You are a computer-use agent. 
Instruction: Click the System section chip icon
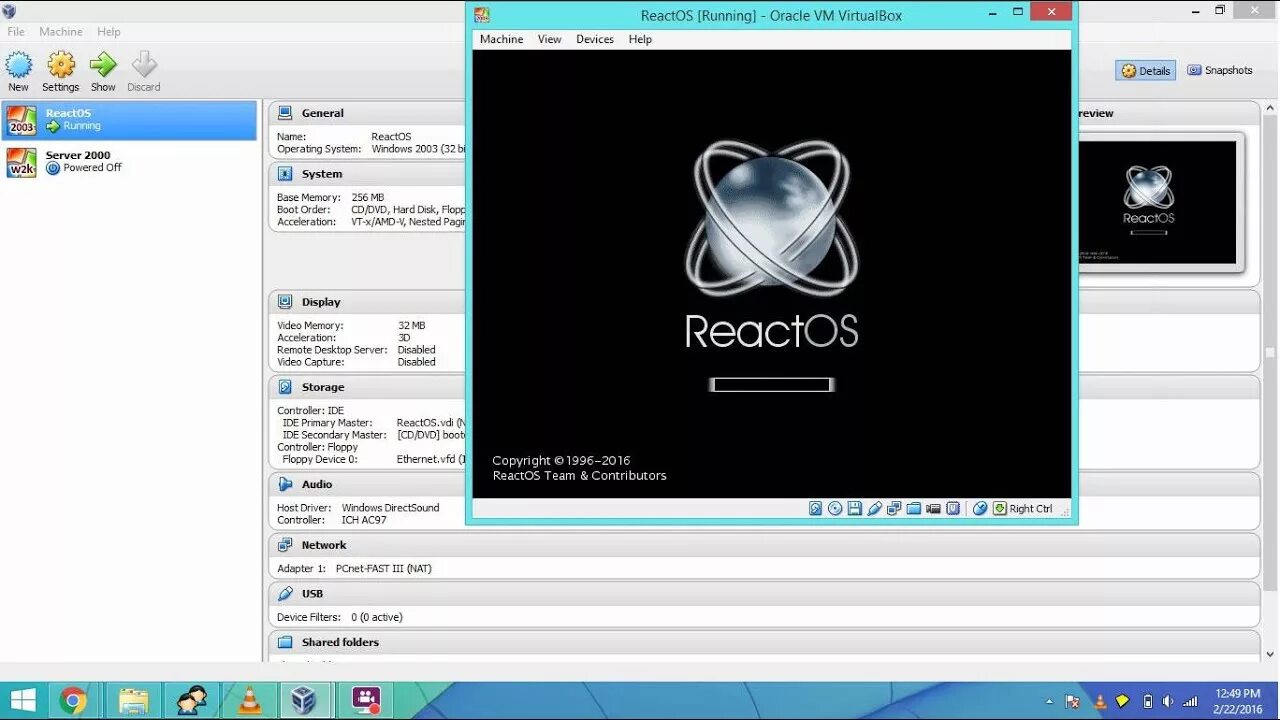click(285, 174)
